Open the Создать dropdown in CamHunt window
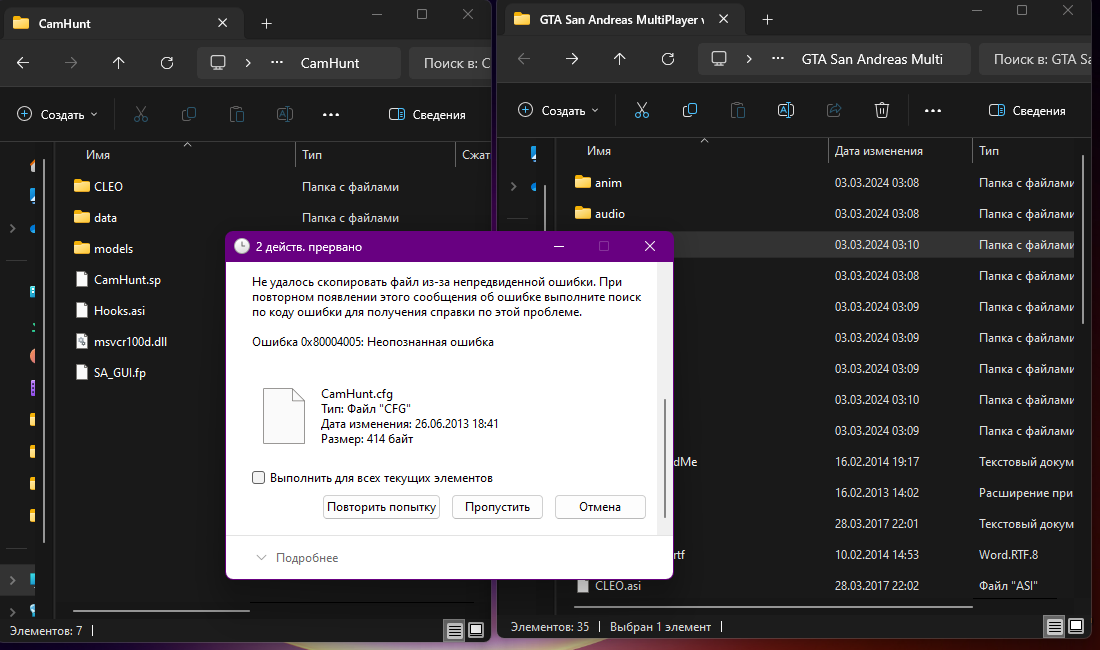1100x650 pixels. pos(58,114)
